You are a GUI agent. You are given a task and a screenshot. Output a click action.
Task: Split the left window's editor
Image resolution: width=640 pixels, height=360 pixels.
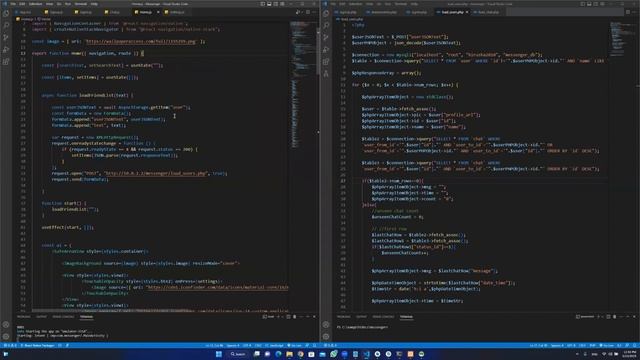308,12
